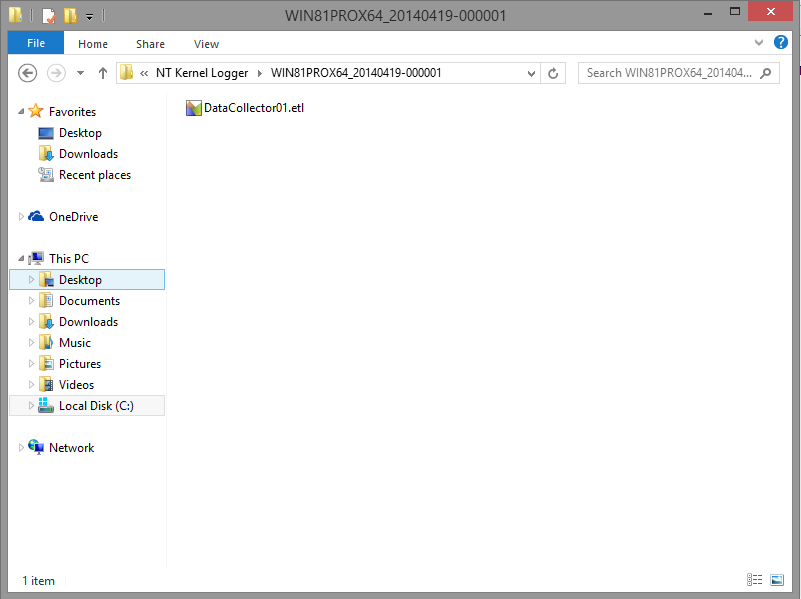
Task: Switch to Details view layout
Action: 754,580
